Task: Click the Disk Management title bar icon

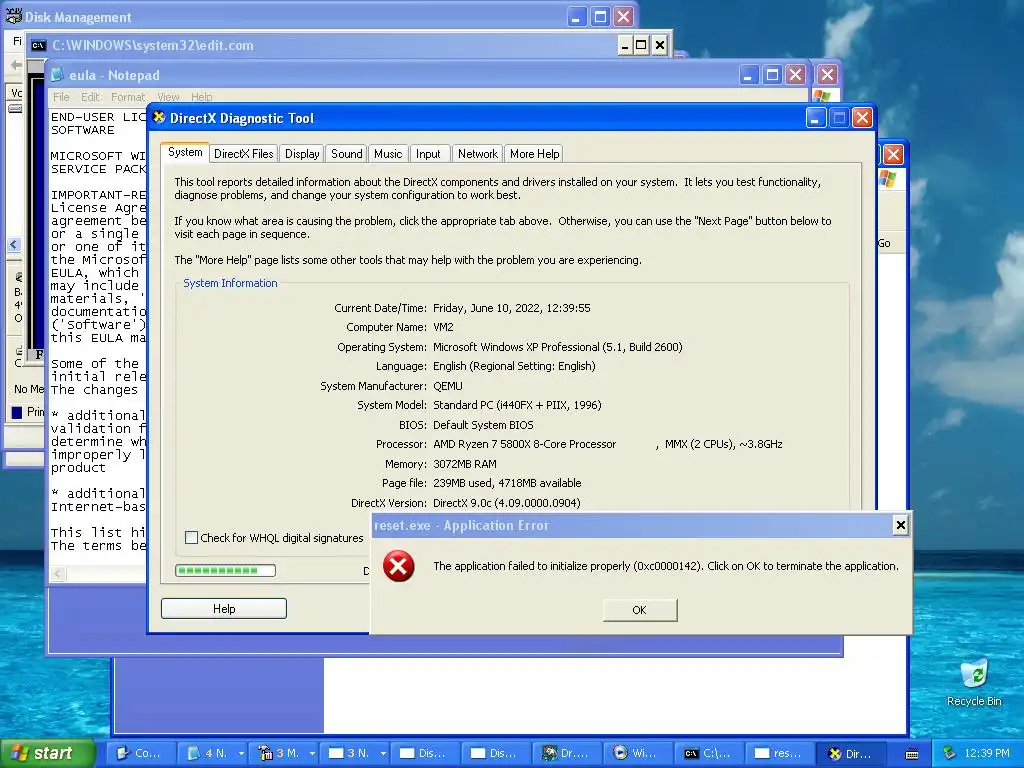Action: [x=13, y=16]
